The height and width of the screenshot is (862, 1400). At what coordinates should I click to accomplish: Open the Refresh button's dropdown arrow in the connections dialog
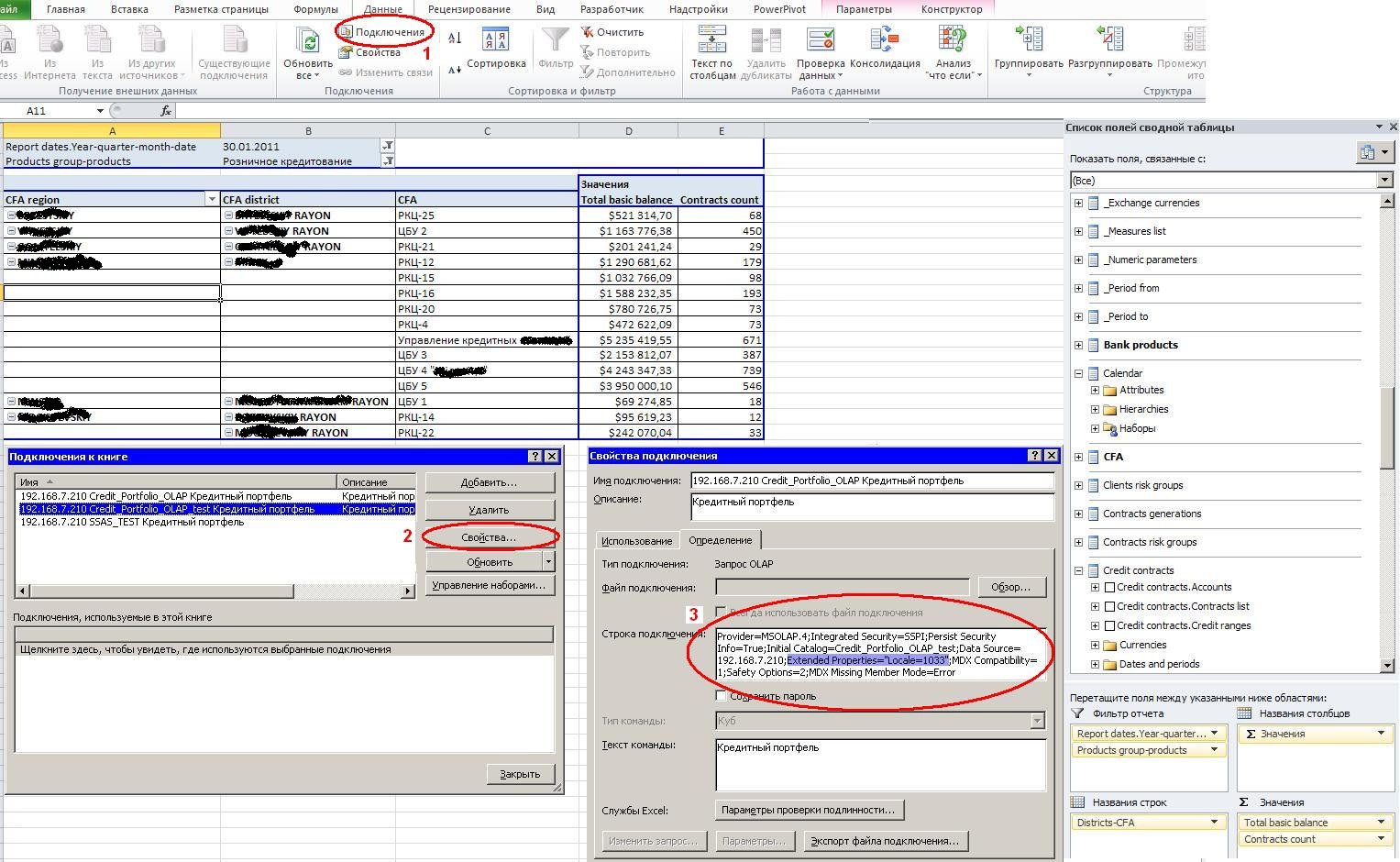coord(548,562)
